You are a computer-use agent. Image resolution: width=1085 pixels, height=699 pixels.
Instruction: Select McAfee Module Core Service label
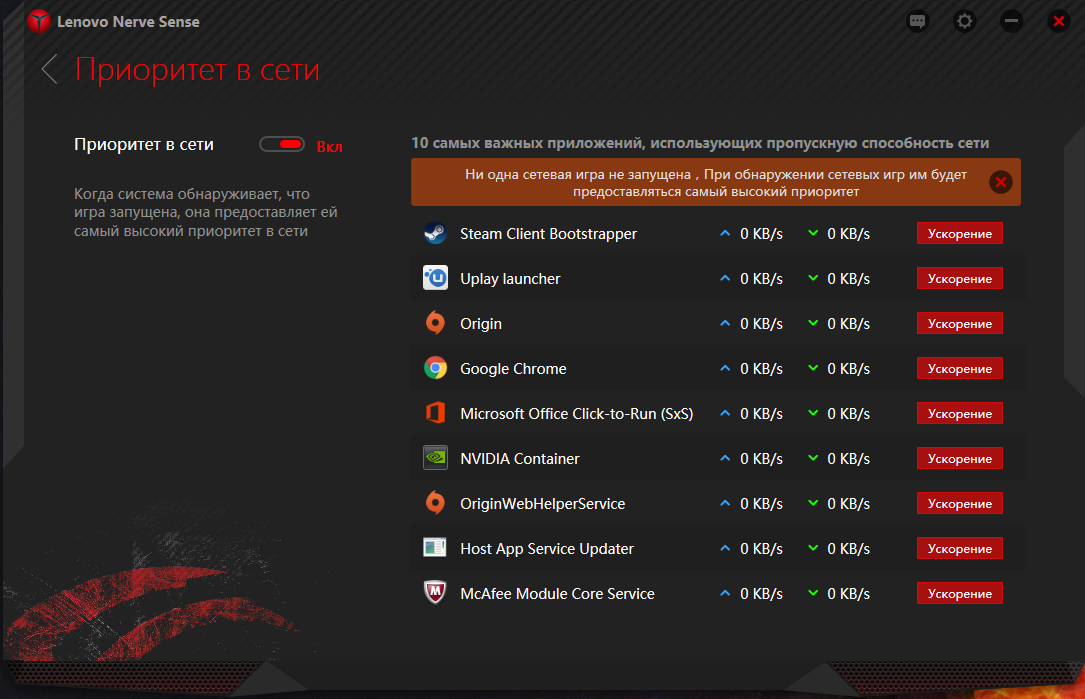[557, 594]
